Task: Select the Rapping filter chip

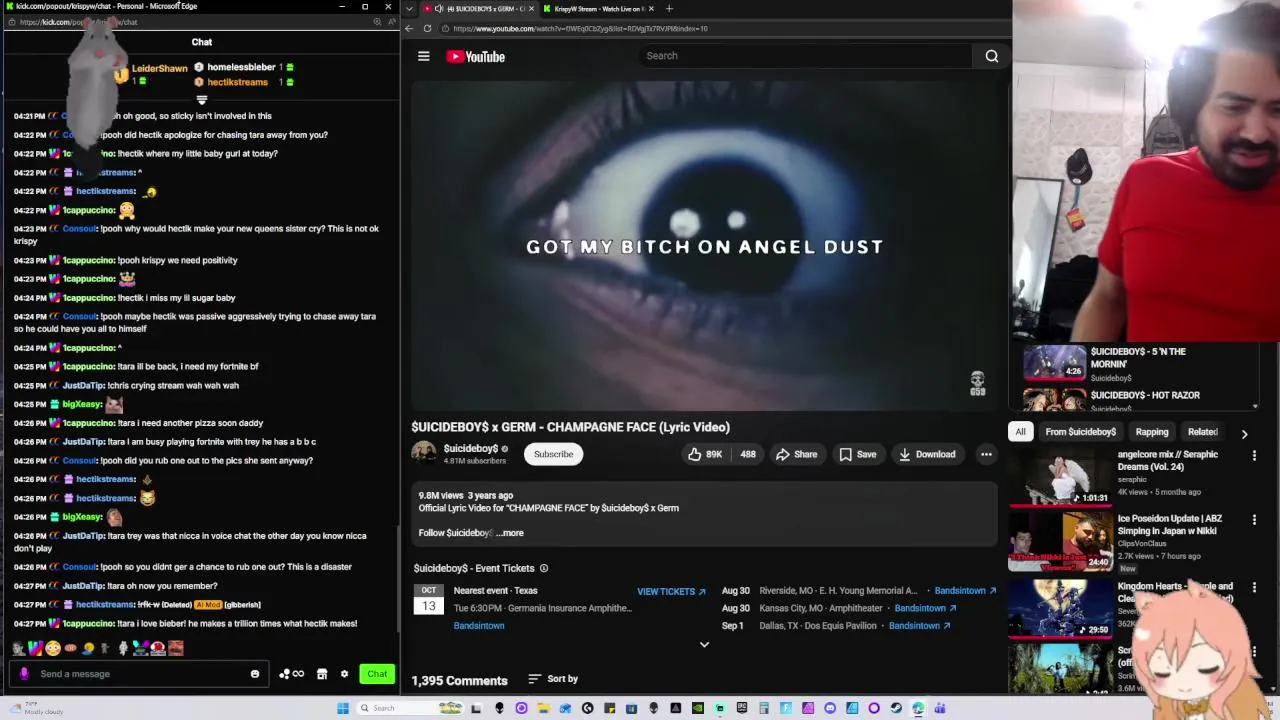Action: pyautogui.click(x=1152, y=432)
